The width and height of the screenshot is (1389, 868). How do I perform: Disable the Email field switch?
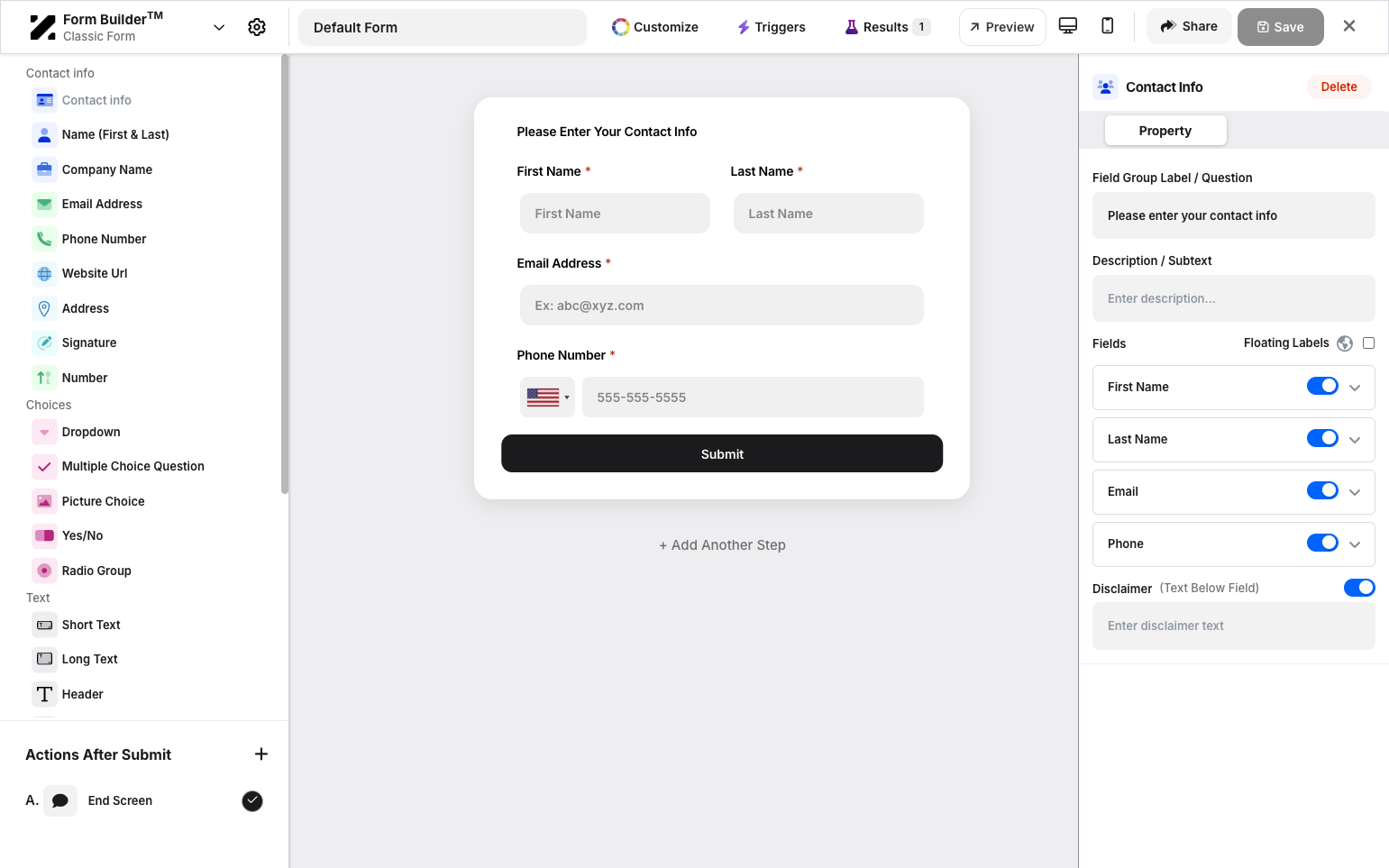[1322, 490]
